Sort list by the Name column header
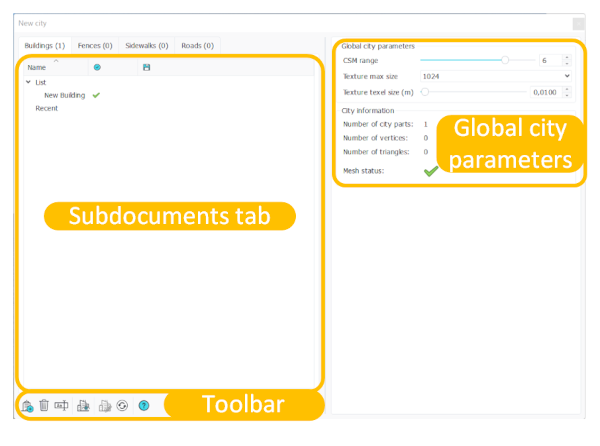Image resolution: width=600 pixels, height=446 pixels. [x=37, y=67]
